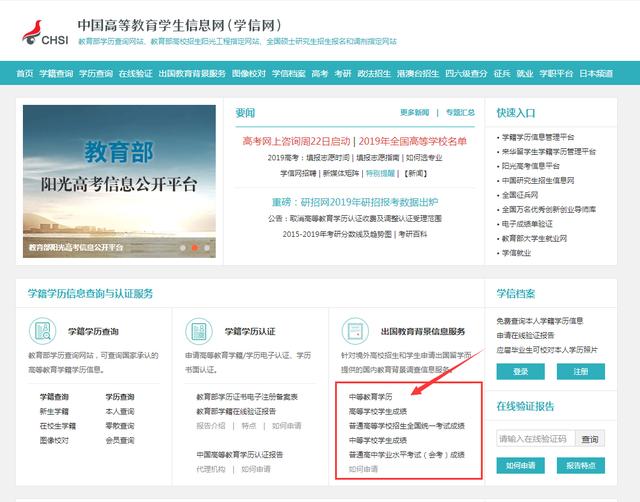The height and width of the screenshot is (502, 640).
Task: Open 全国万名优秀创新创业导师库 quick link
Action: pyautogui.click(x=549, y=209)
